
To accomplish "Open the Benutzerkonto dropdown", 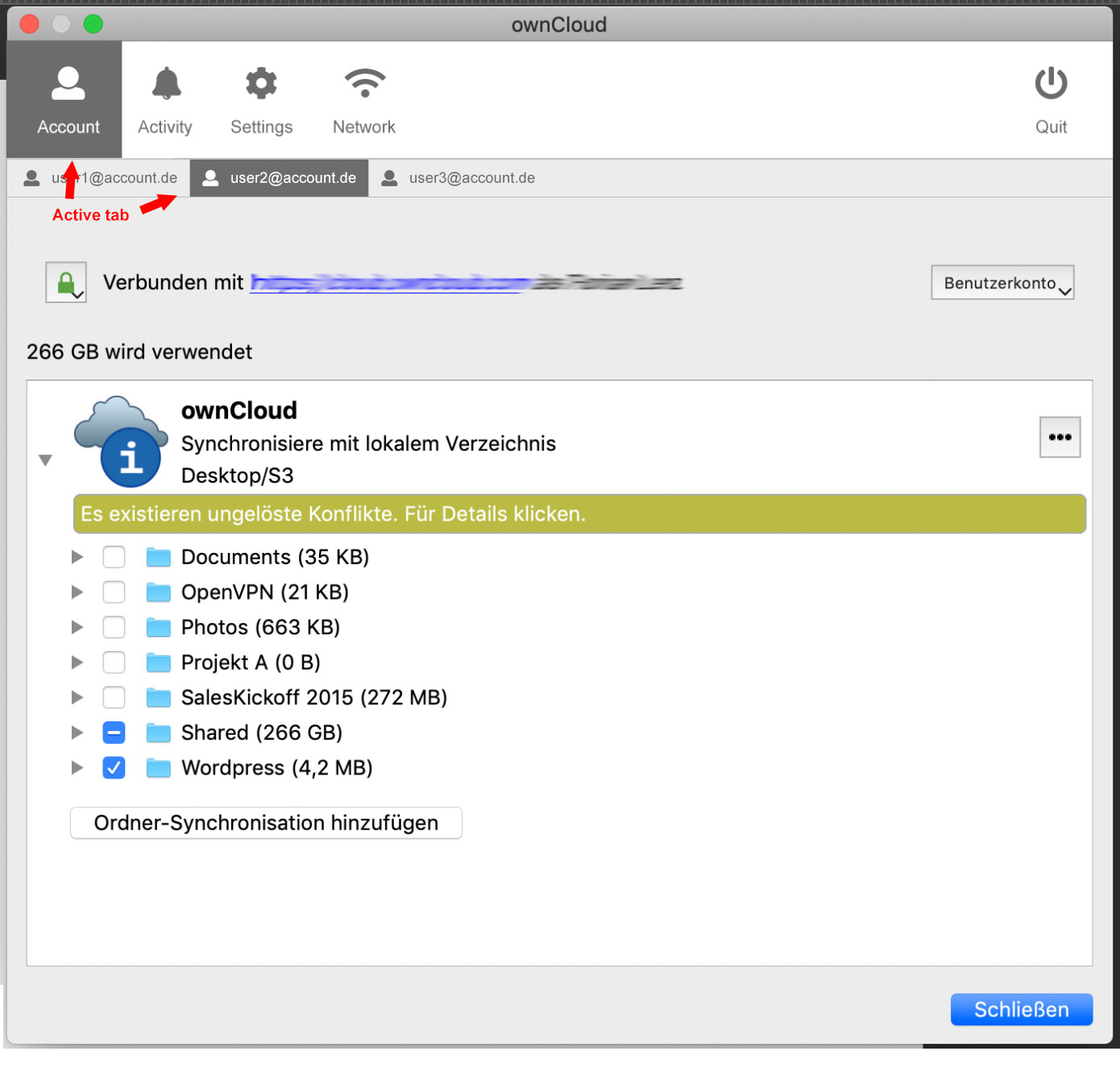I will (1002, 283).
